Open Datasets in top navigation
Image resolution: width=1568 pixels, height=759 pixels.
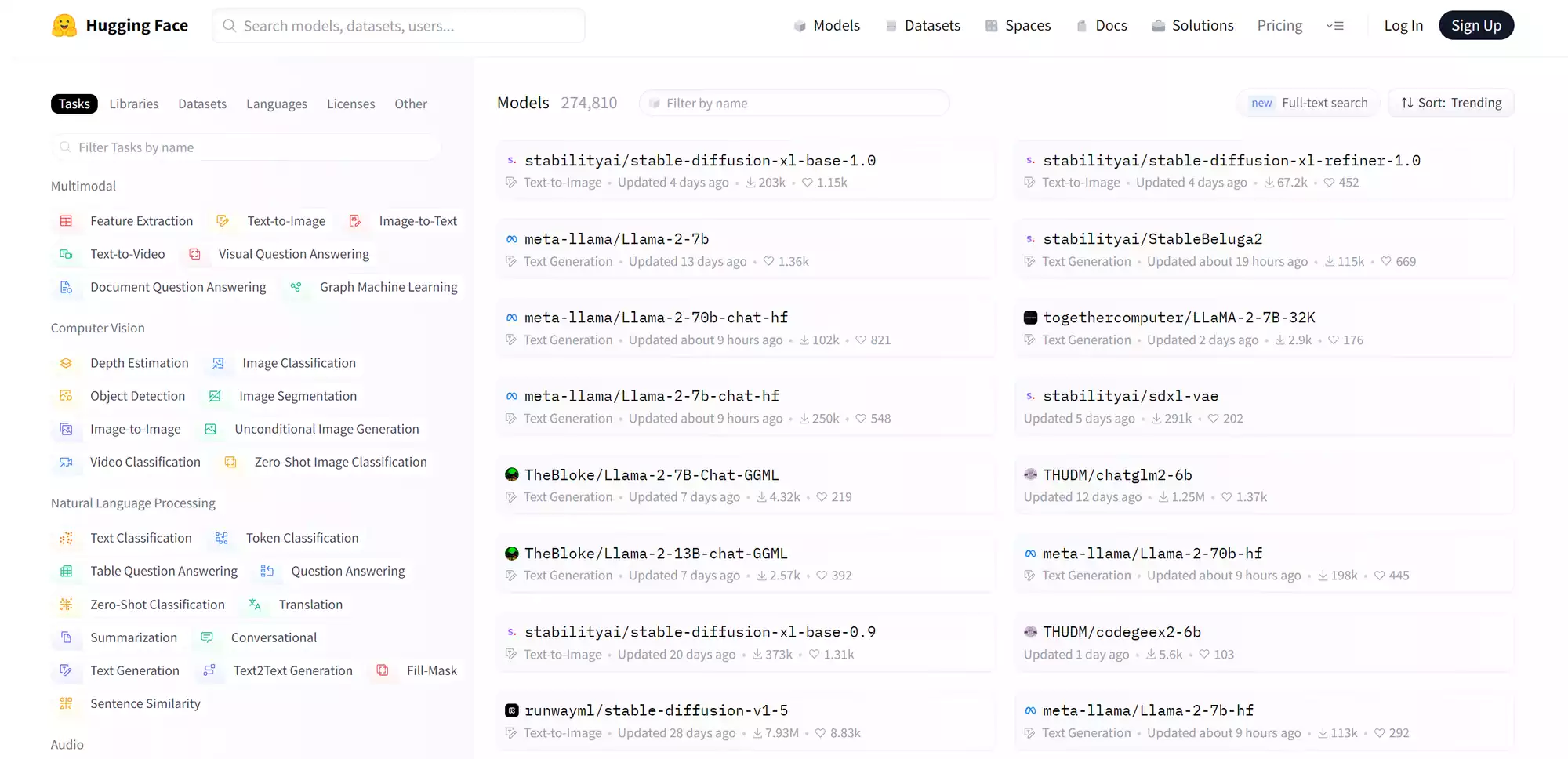tap(923, 25)
